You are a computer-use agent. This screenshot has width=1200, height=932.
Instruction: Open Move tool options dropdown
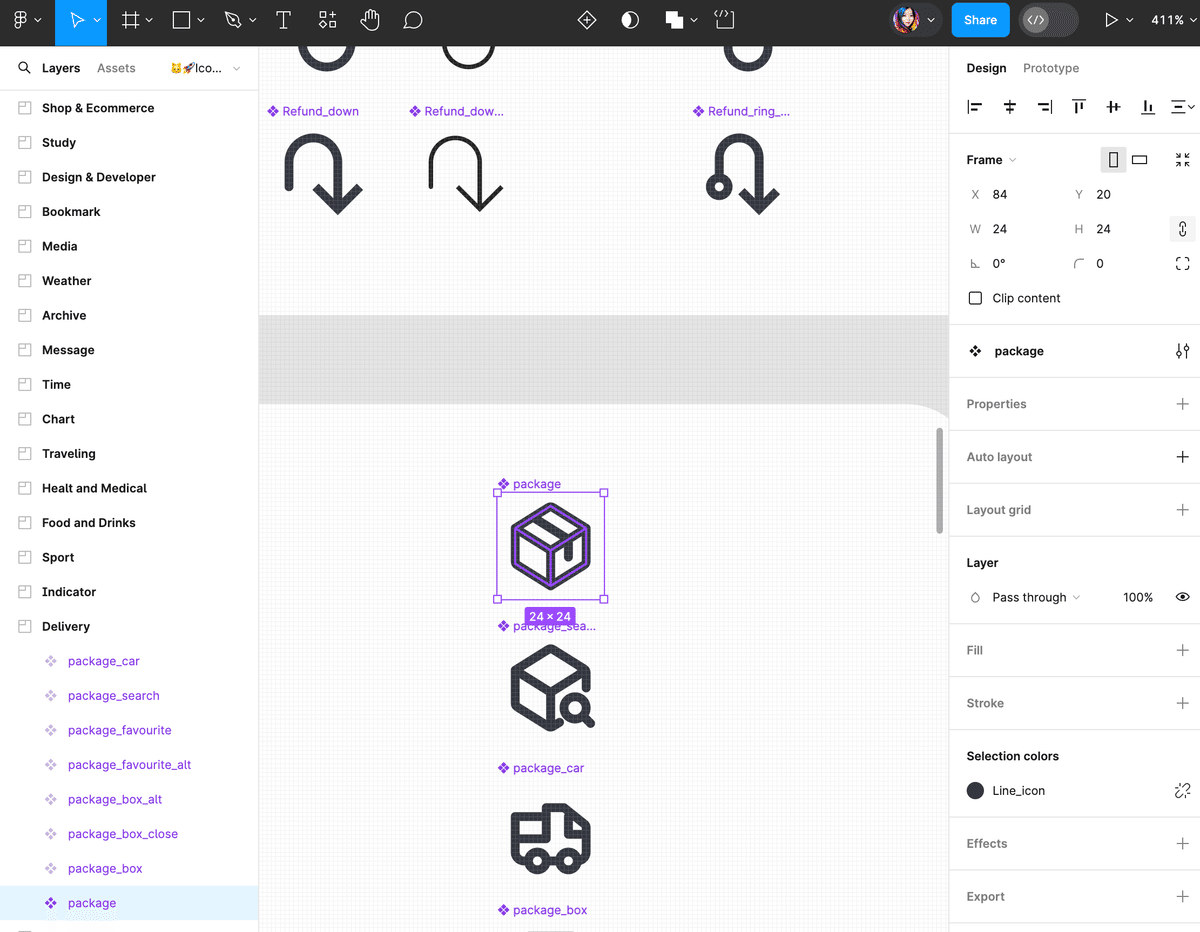(96, 21)
